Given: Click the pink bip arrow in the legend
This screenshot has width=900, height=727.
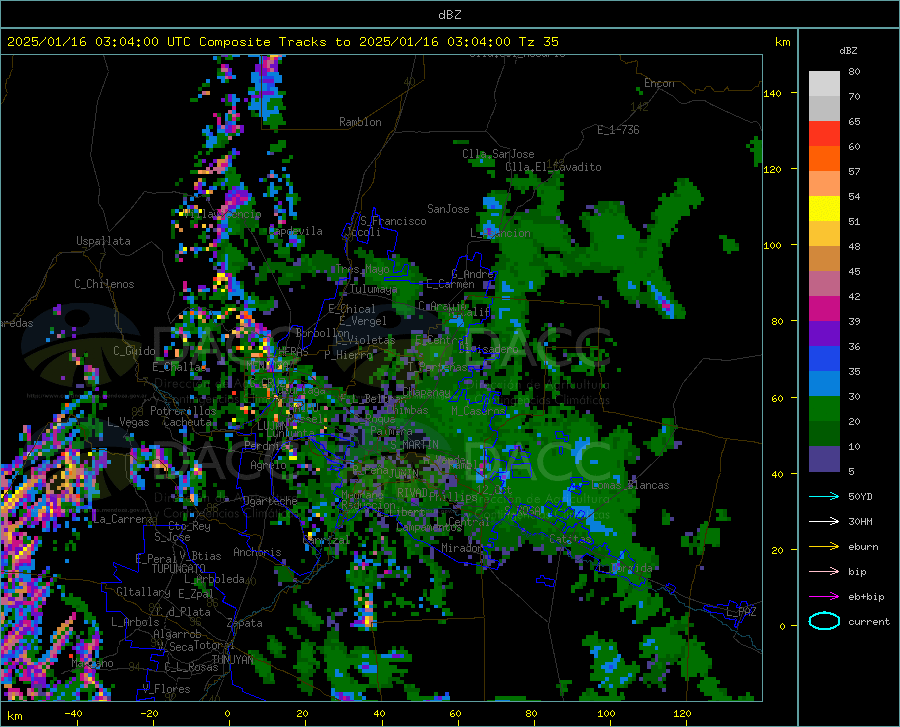Looking at the screenshot, I should (824, 572).
